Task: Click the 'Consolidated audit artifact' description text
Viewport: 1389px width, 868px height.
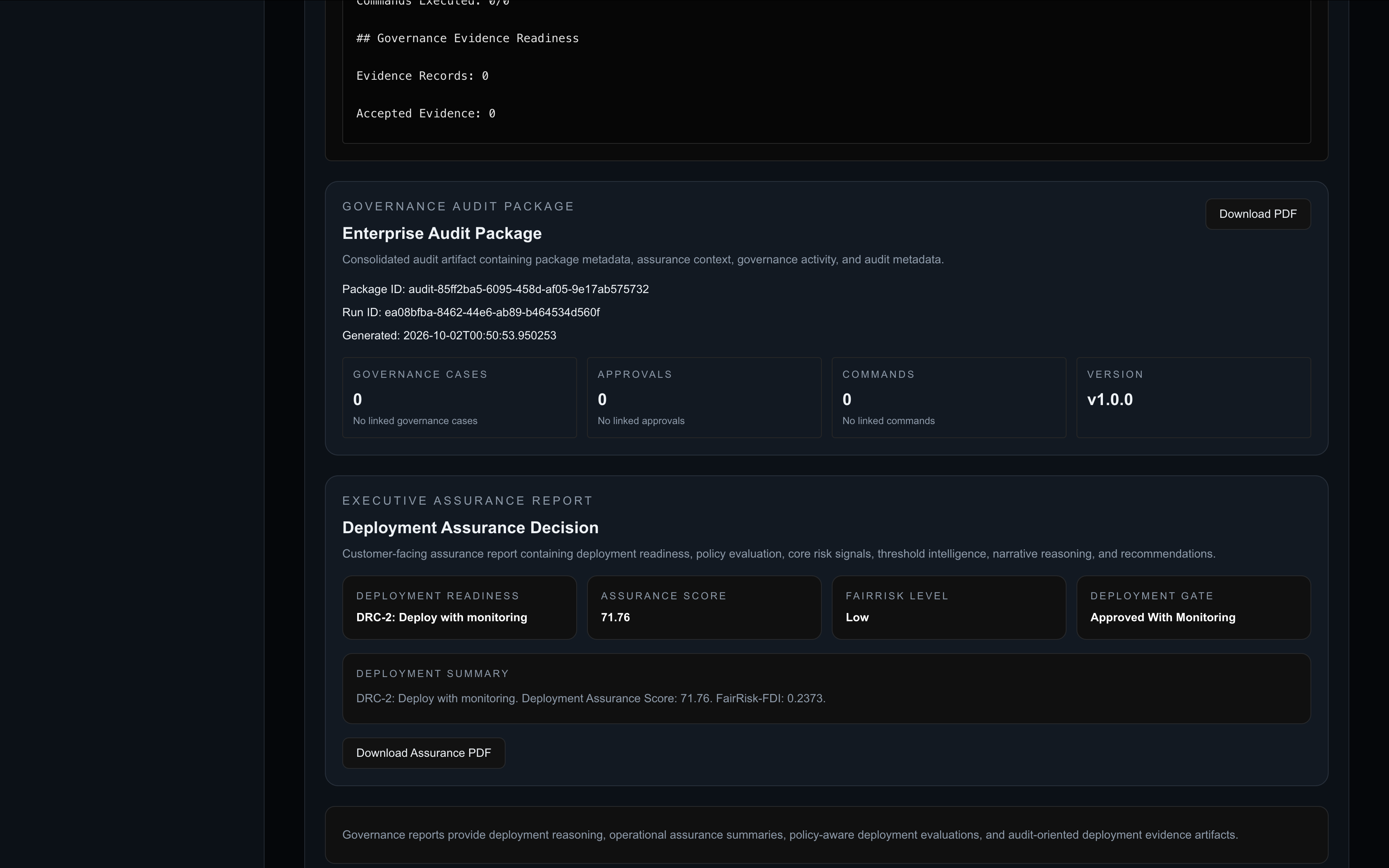Action: [643, 260]
